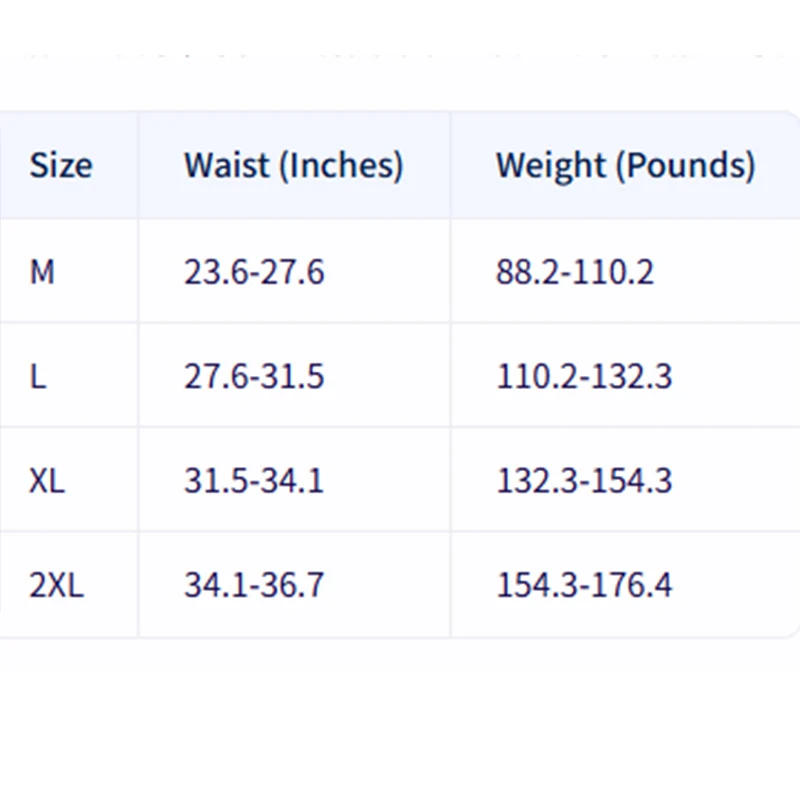Click divider between Size and Waist headers
Image resolution: width=800 pixels, height=800 pixels.
click(x=138, y=165)
